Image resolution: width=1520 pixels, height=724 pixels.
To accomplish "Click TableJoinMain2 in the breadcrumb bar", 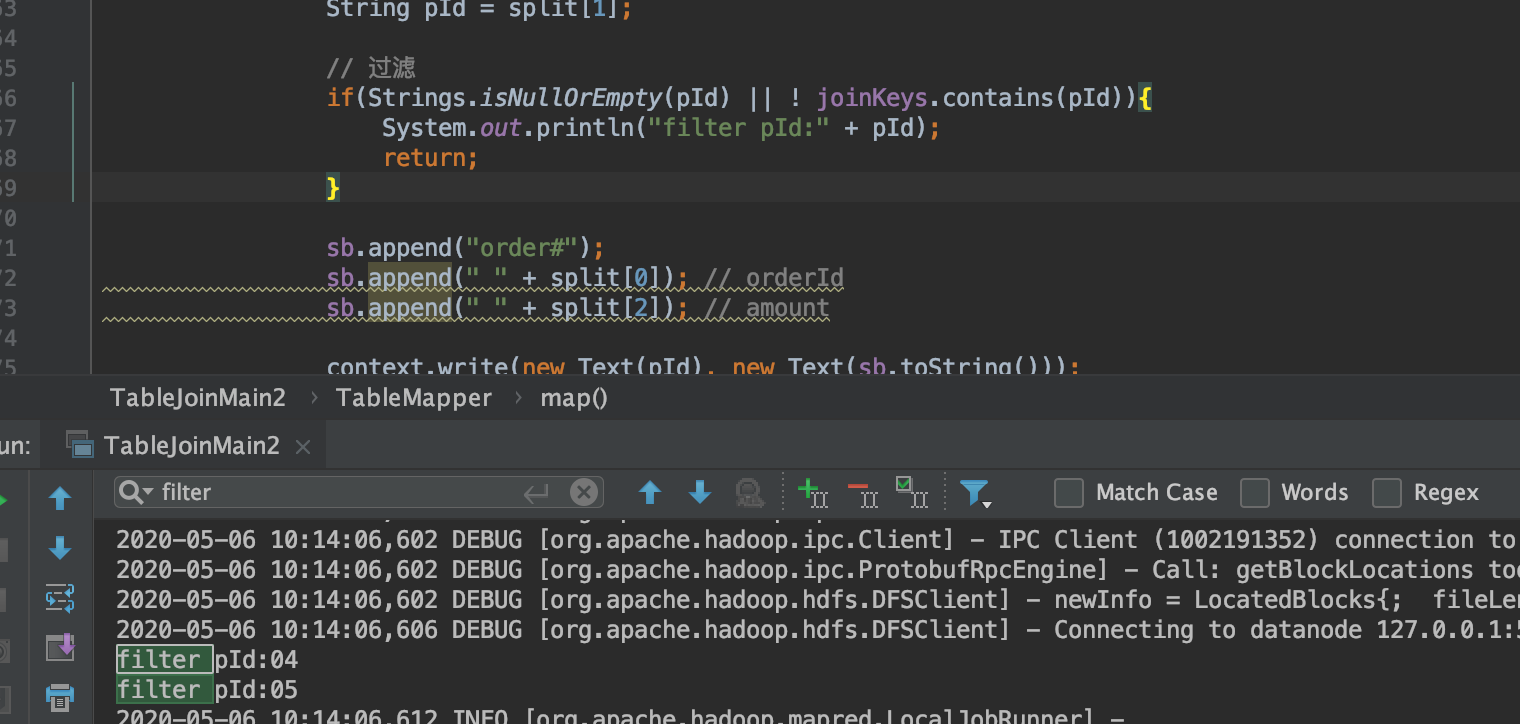I will coord(198,398).
